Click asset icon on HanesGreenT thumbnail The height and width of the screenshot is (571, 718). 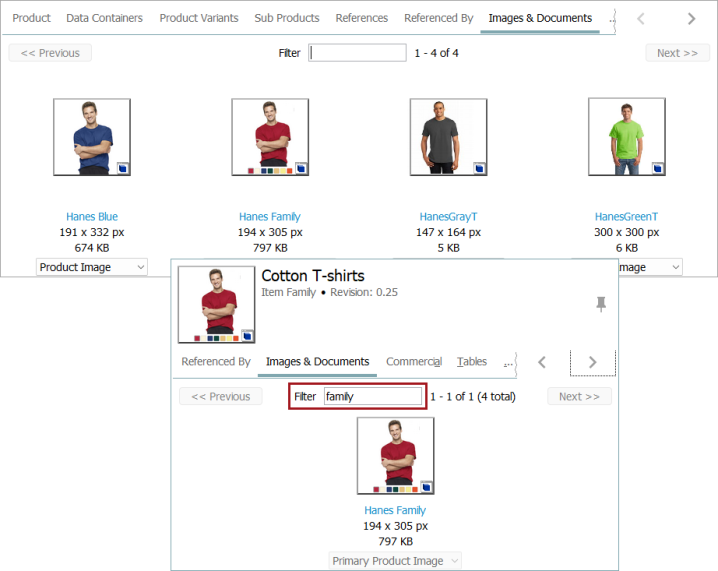(658, 169)
